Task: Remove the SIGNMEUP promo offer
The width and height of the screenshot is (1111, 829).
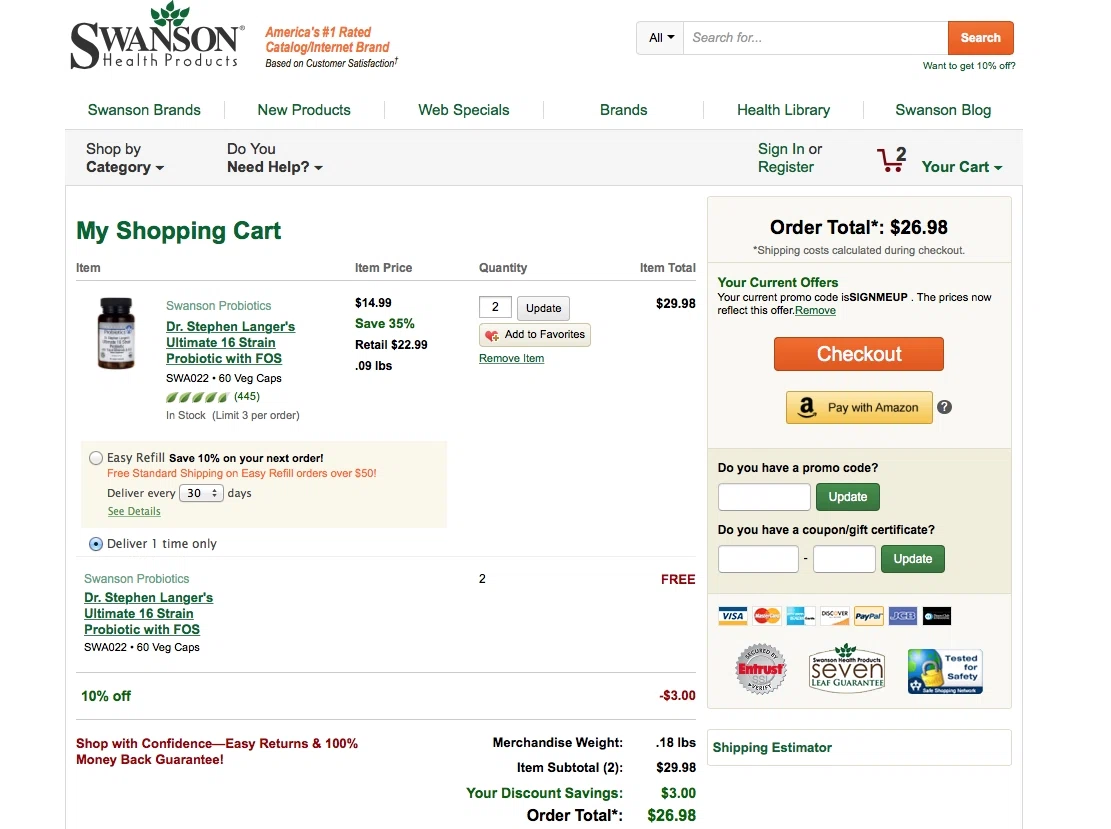Action: click(x=816, y=310)
